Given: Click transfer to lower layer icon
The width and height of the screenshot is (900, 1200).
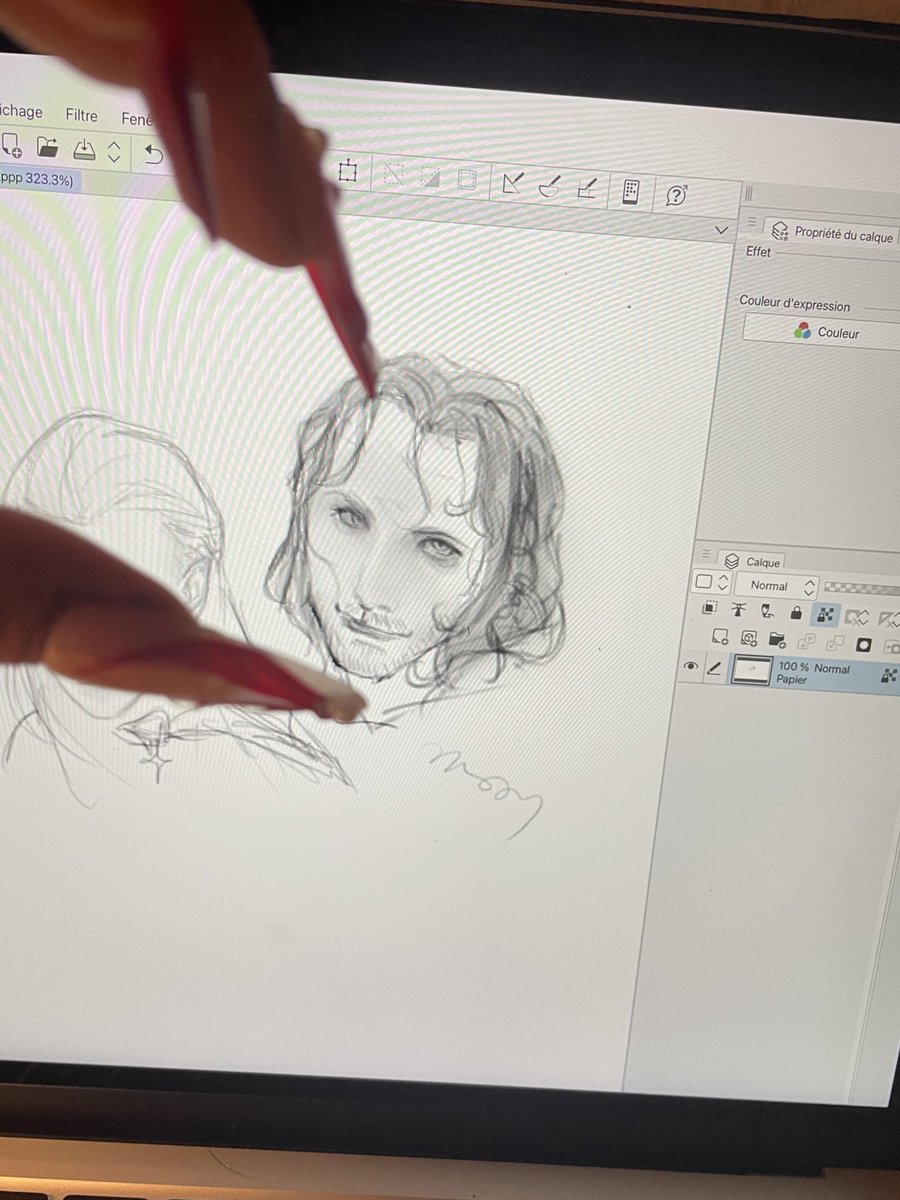Looking at the screenshot, I should (806, 642).
